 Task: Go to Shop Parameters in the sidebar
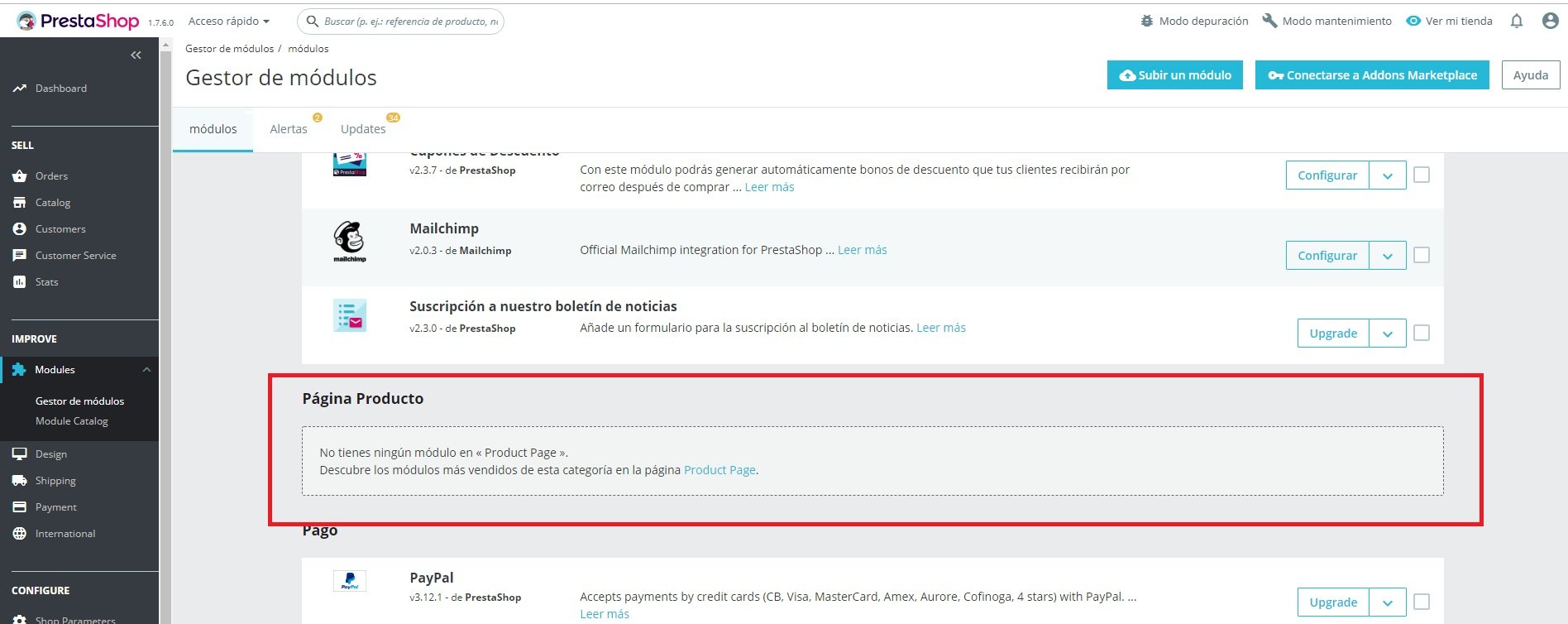pos(75,619)
